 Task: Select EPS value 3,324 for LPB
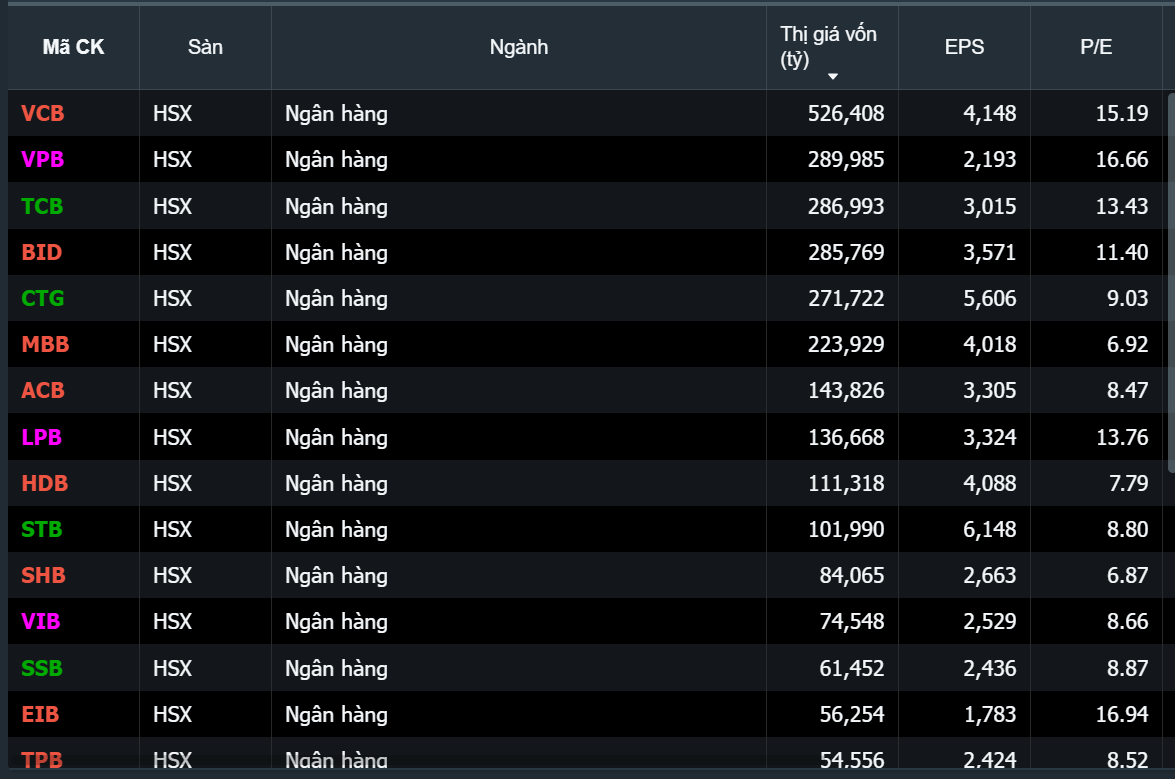click(x=990, y=437)
